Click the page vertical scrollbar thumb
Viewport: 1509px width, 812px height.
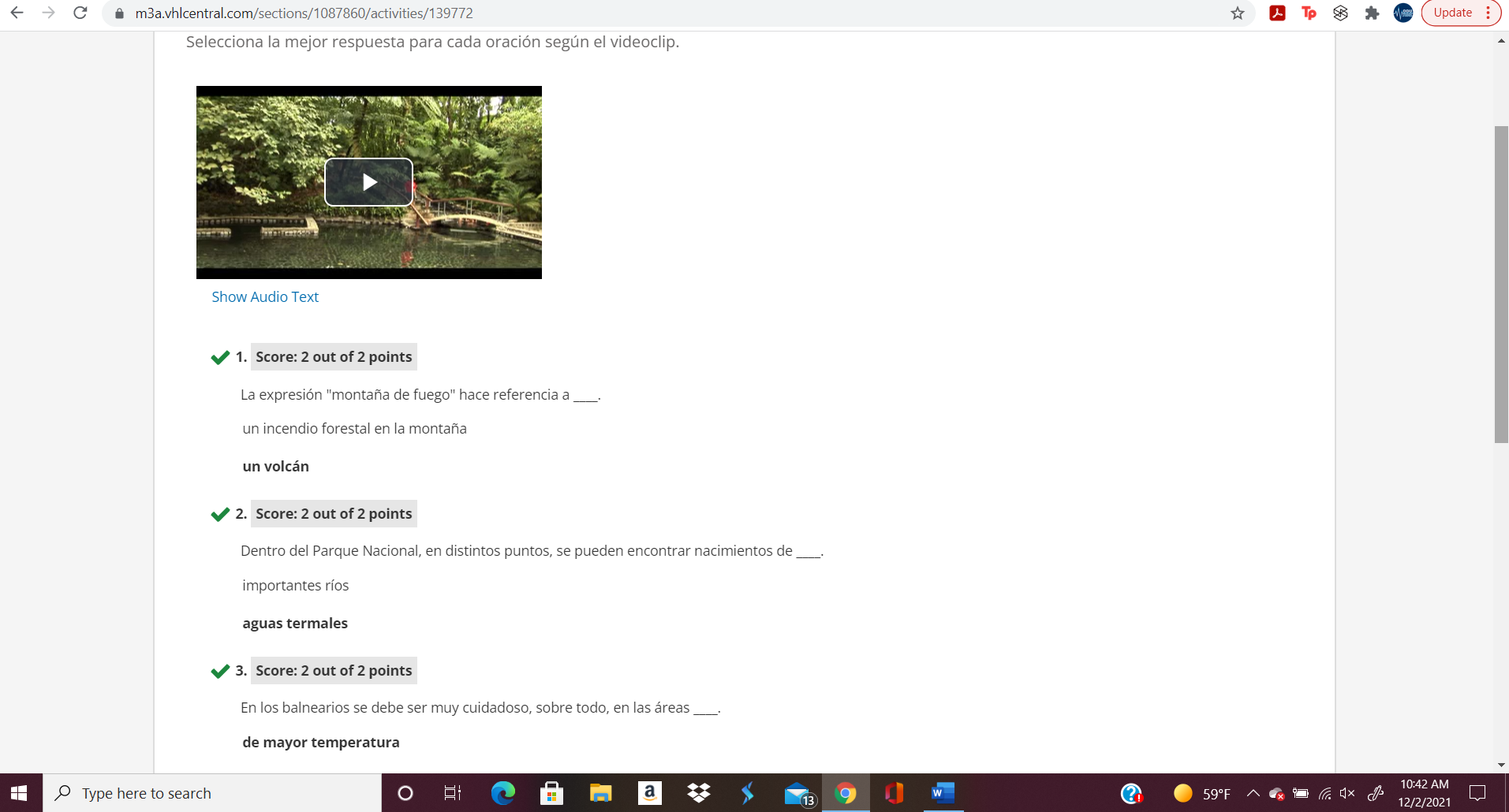pos(1501,284)
